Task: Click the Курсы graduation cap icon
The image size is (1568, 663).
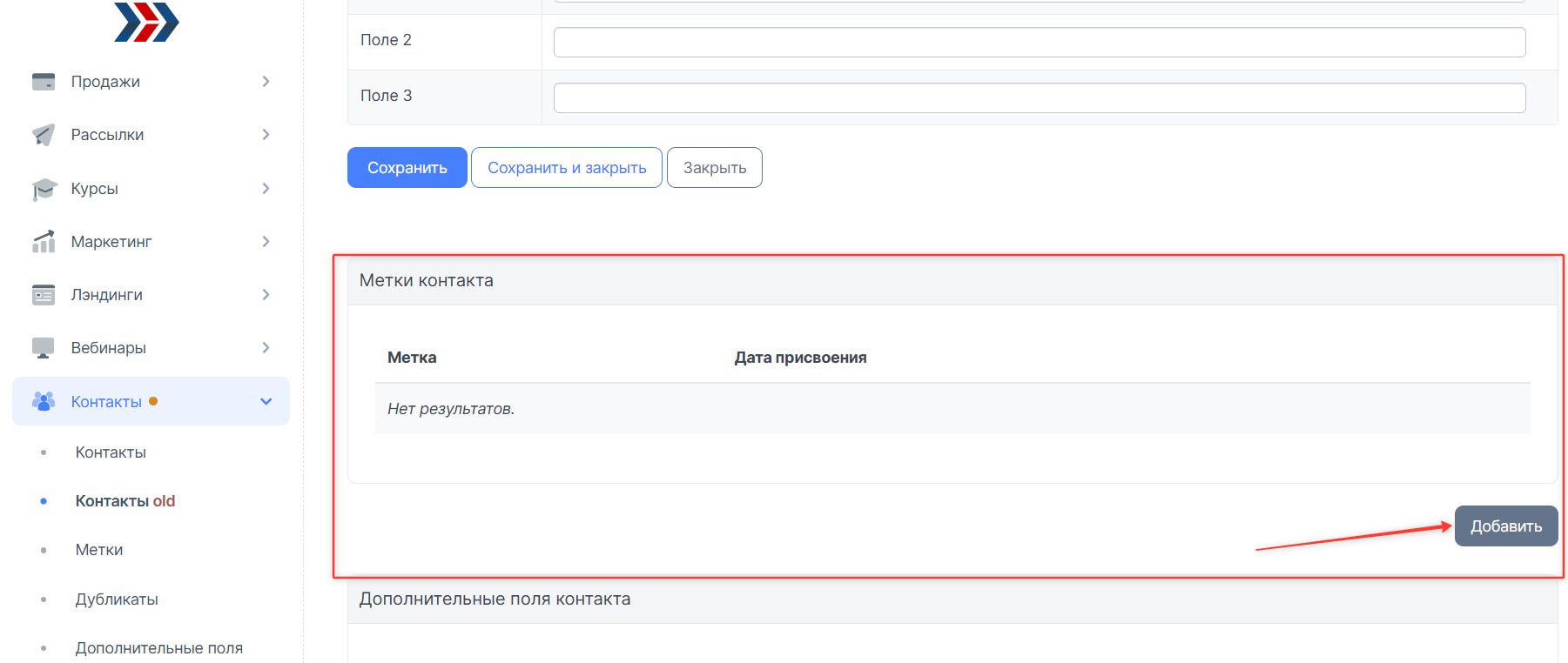Action: [44, 189]
